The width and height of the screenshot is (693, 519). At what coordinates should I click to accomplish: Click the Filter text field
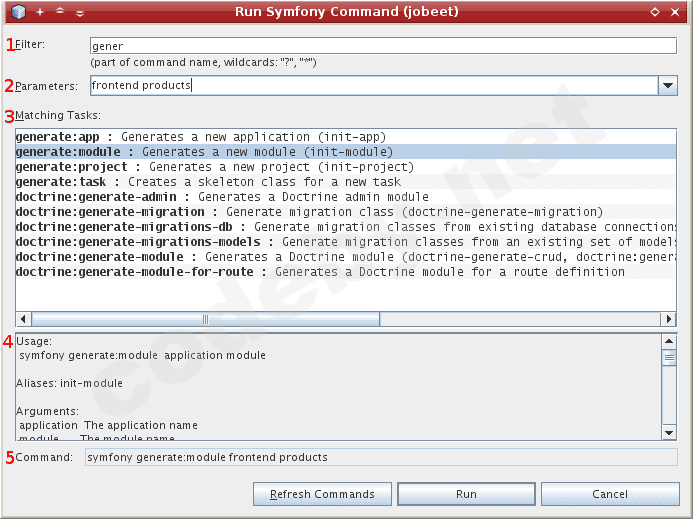tap(382, 46)
